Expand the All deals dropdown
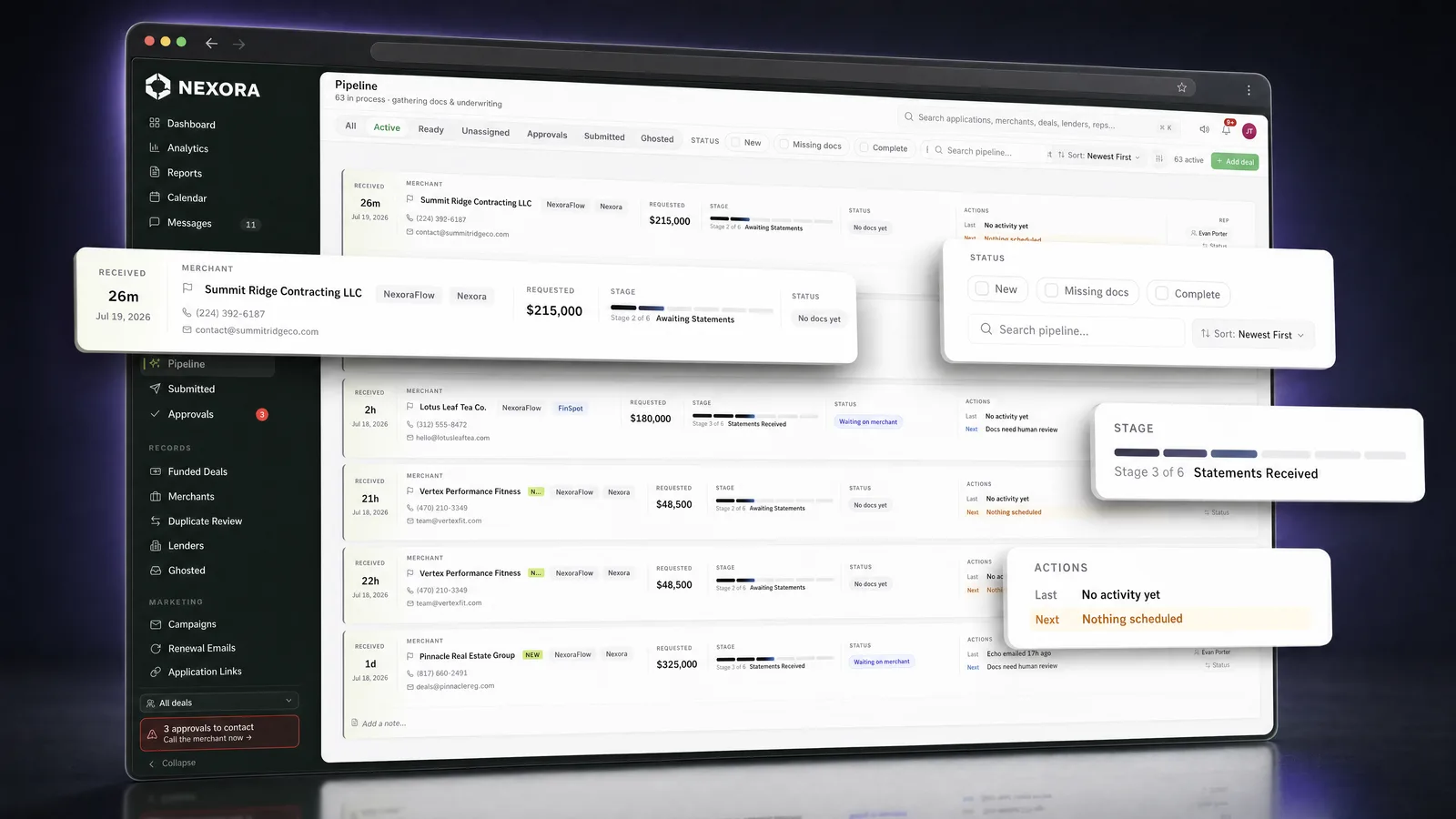Screen dimensions: 1456x819 pyautogui.click(x=219, y=702)
